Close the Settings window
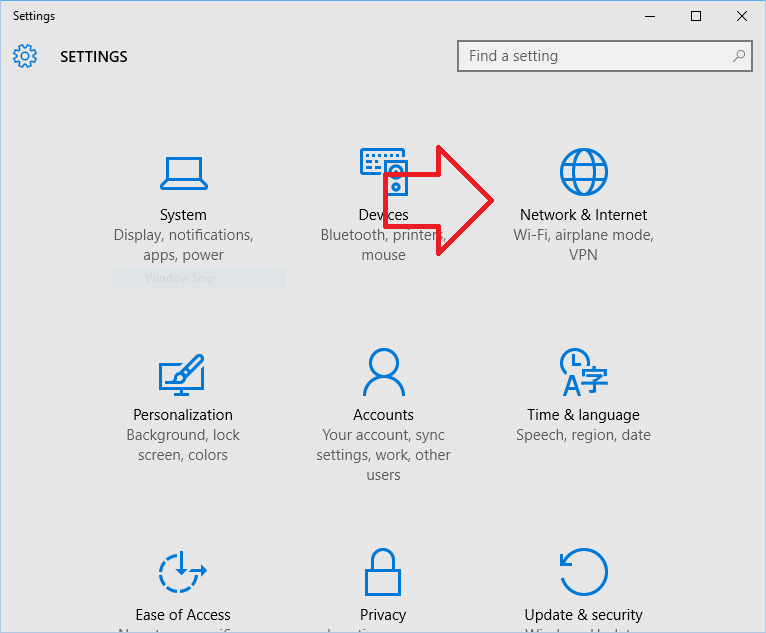Viewport: 766px width, 633px height. (742, 16)
